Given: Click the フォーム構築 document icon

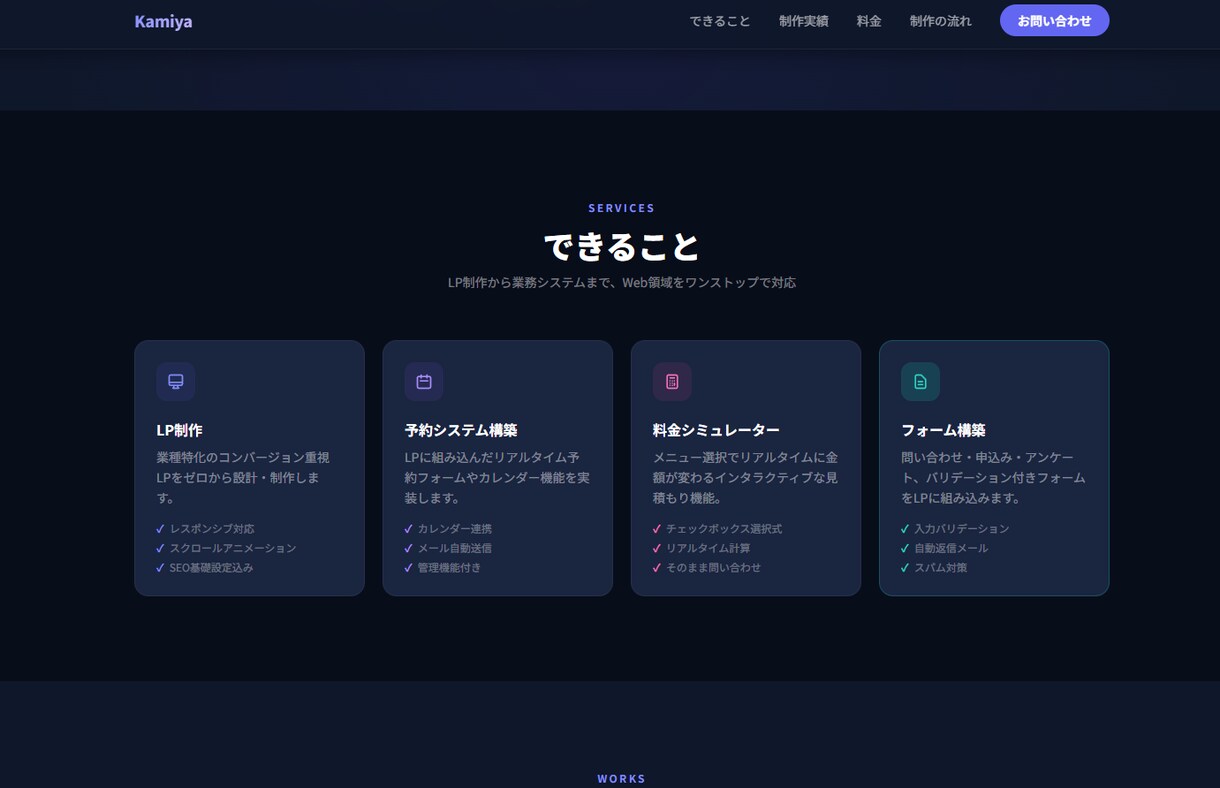Looking at the screenshot, I should 920,381.
